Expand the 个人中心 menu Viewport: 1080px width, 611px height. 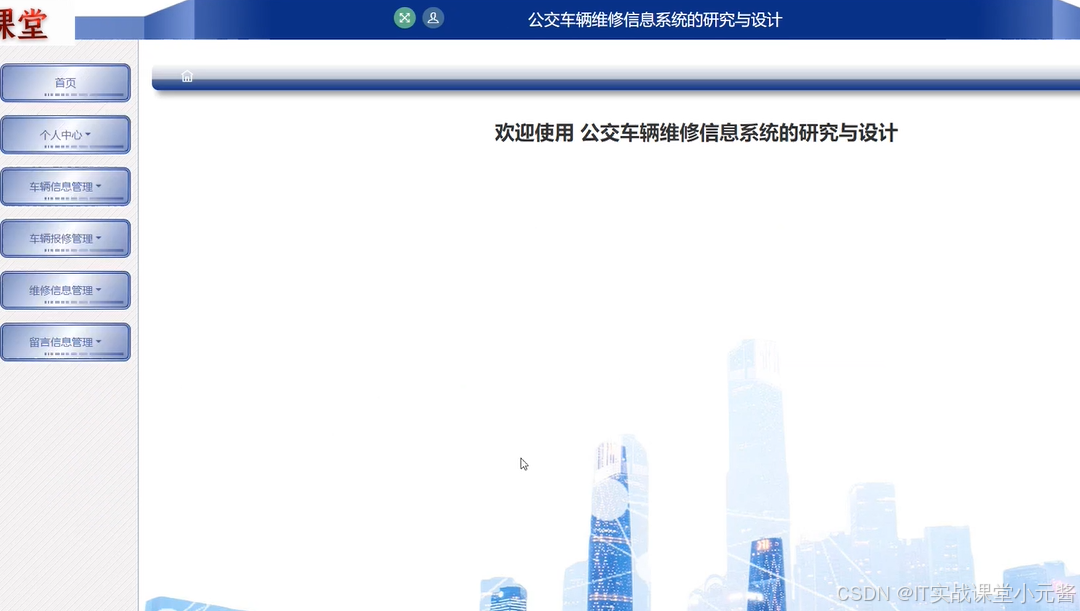pyautogui.click(x=65, y=135)
